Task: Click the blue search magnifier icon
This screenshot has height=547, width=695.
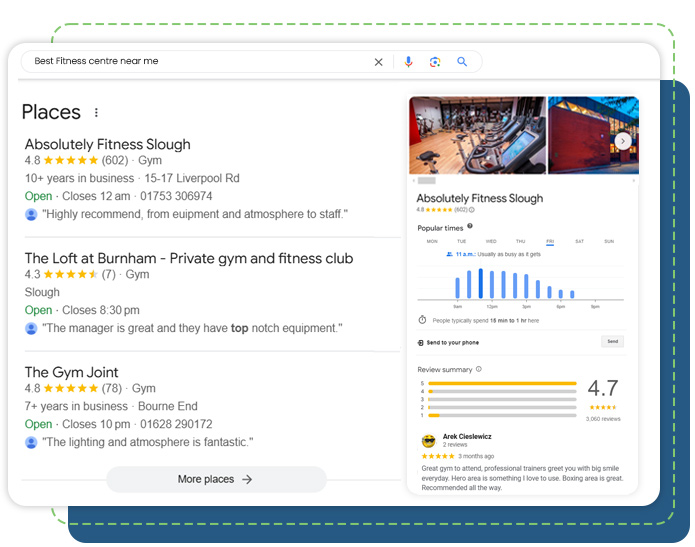Action: [x=462, y=62]
